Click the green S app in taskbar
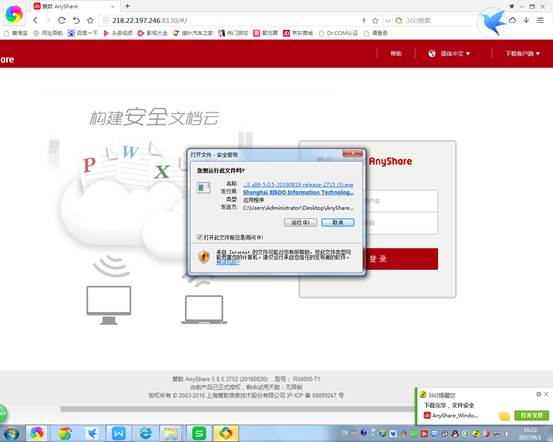This screenshot has height=442, width=553. tap(199, 433)
